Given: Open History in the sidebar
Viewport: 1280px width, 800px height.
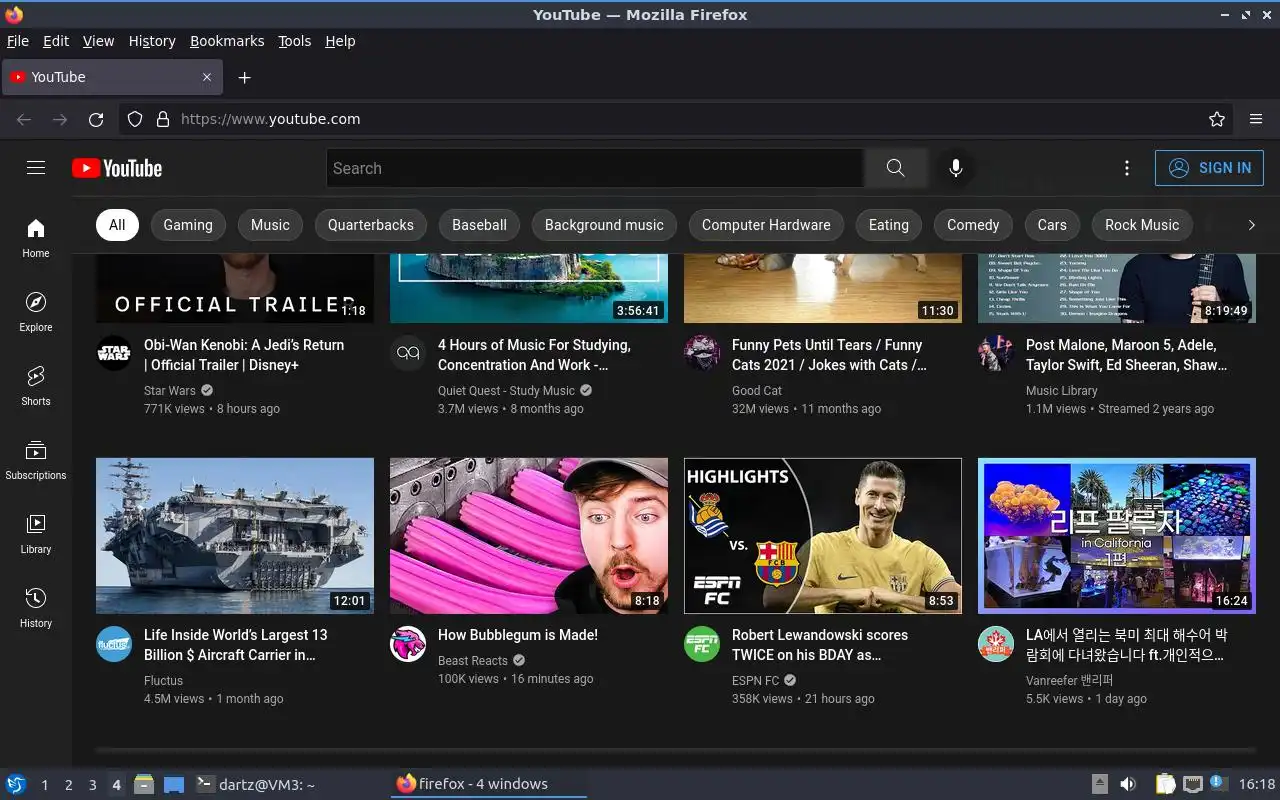Looking at the screenshot, I should [x=36, y=608].
